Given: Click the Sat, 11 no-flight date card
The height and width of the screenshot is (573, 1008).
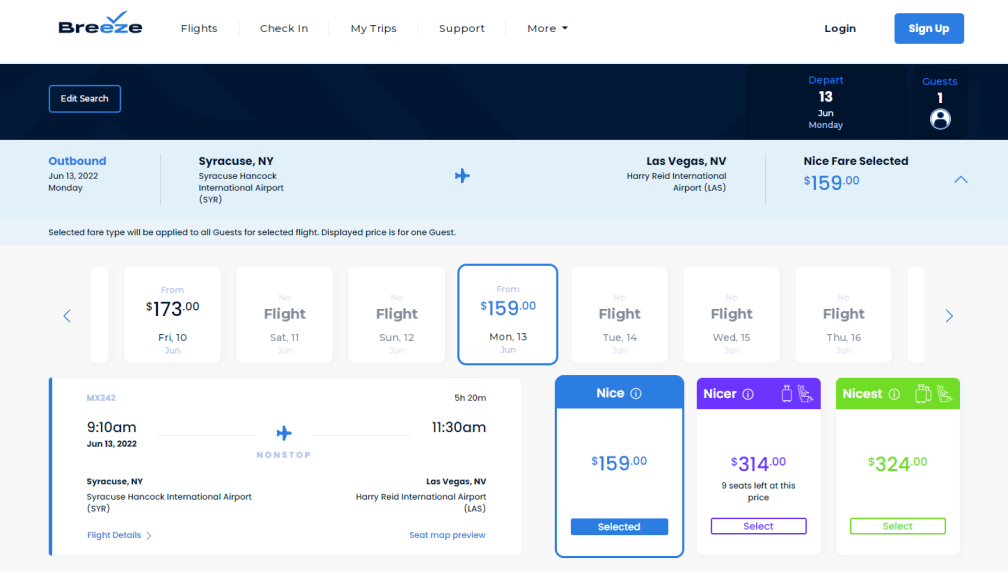Looking at the screenshot, I should pos(284,314).
